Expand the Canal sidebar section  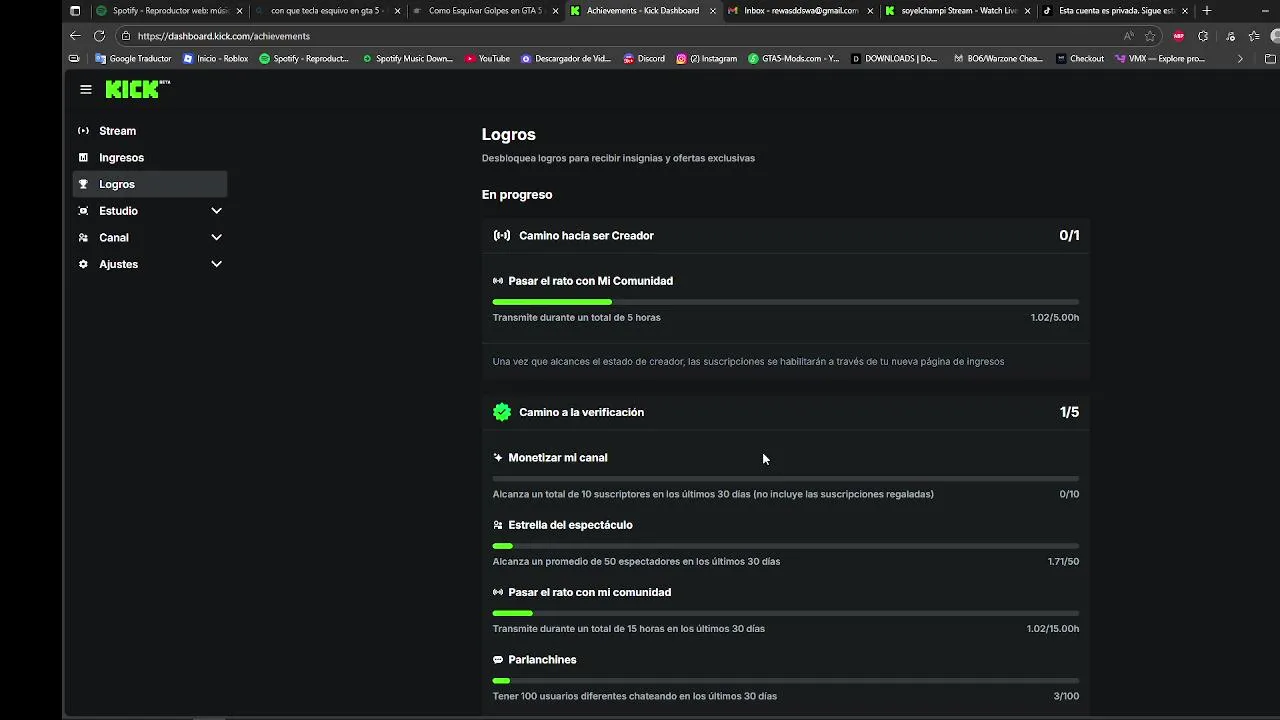point(216,238)
